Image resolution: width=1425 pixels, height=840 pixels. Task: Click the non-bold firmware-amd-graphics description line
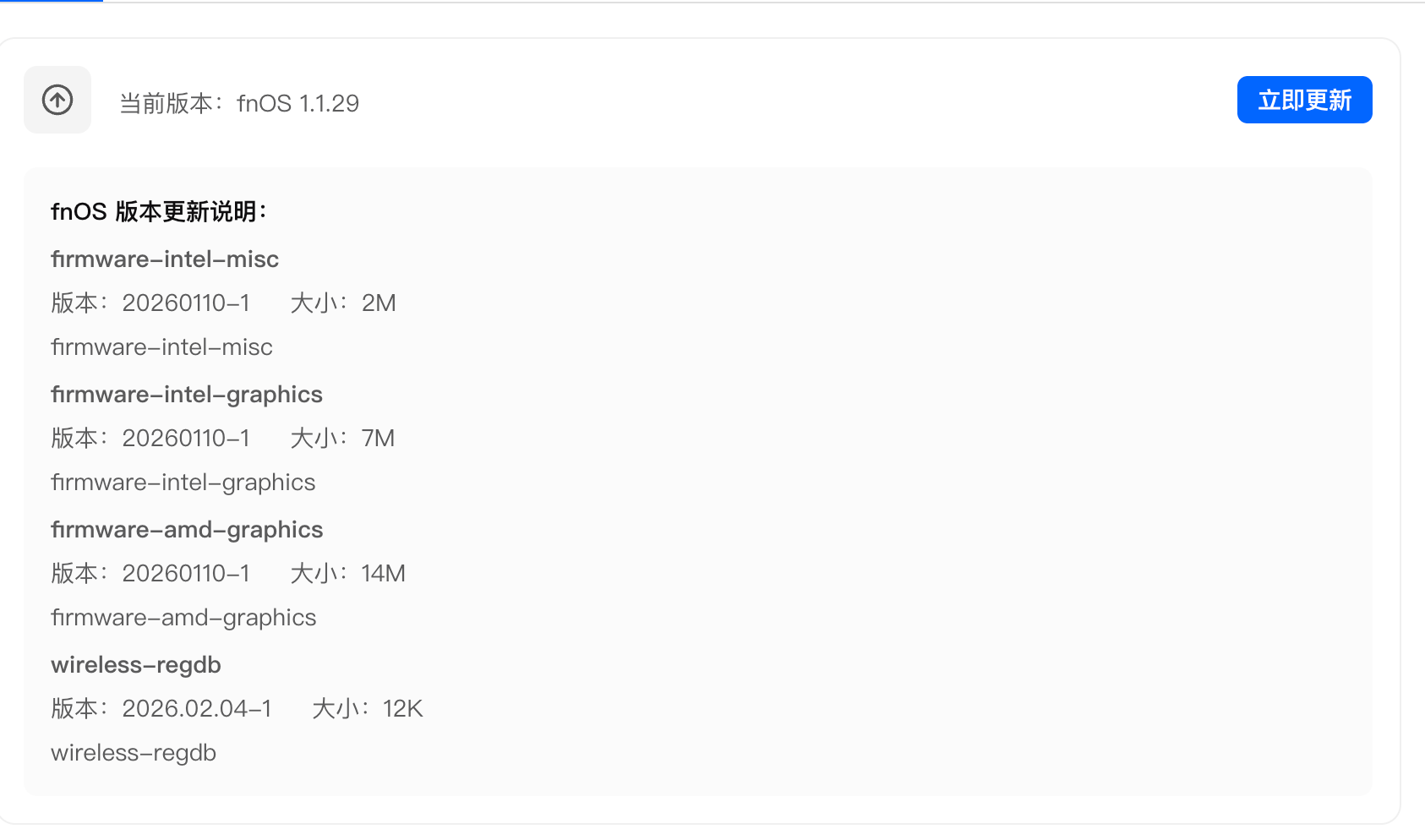(x=183, y=618)
